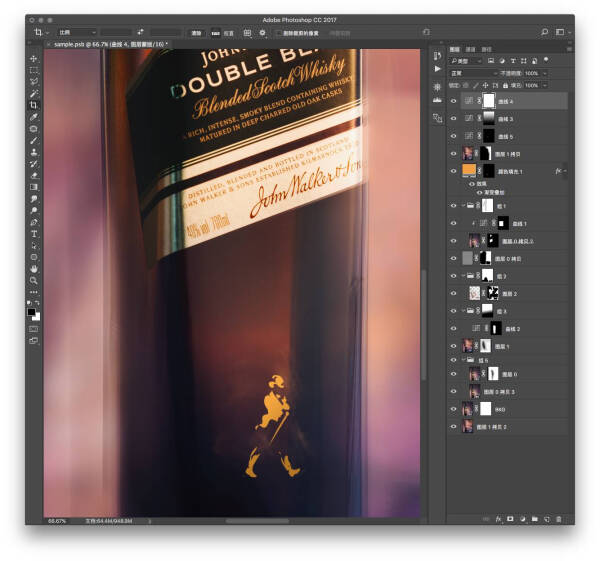The height and width of the screenshot is (561, 600).
Task: Open workspace switcher in options bar
Action: [x=562, y=33]
